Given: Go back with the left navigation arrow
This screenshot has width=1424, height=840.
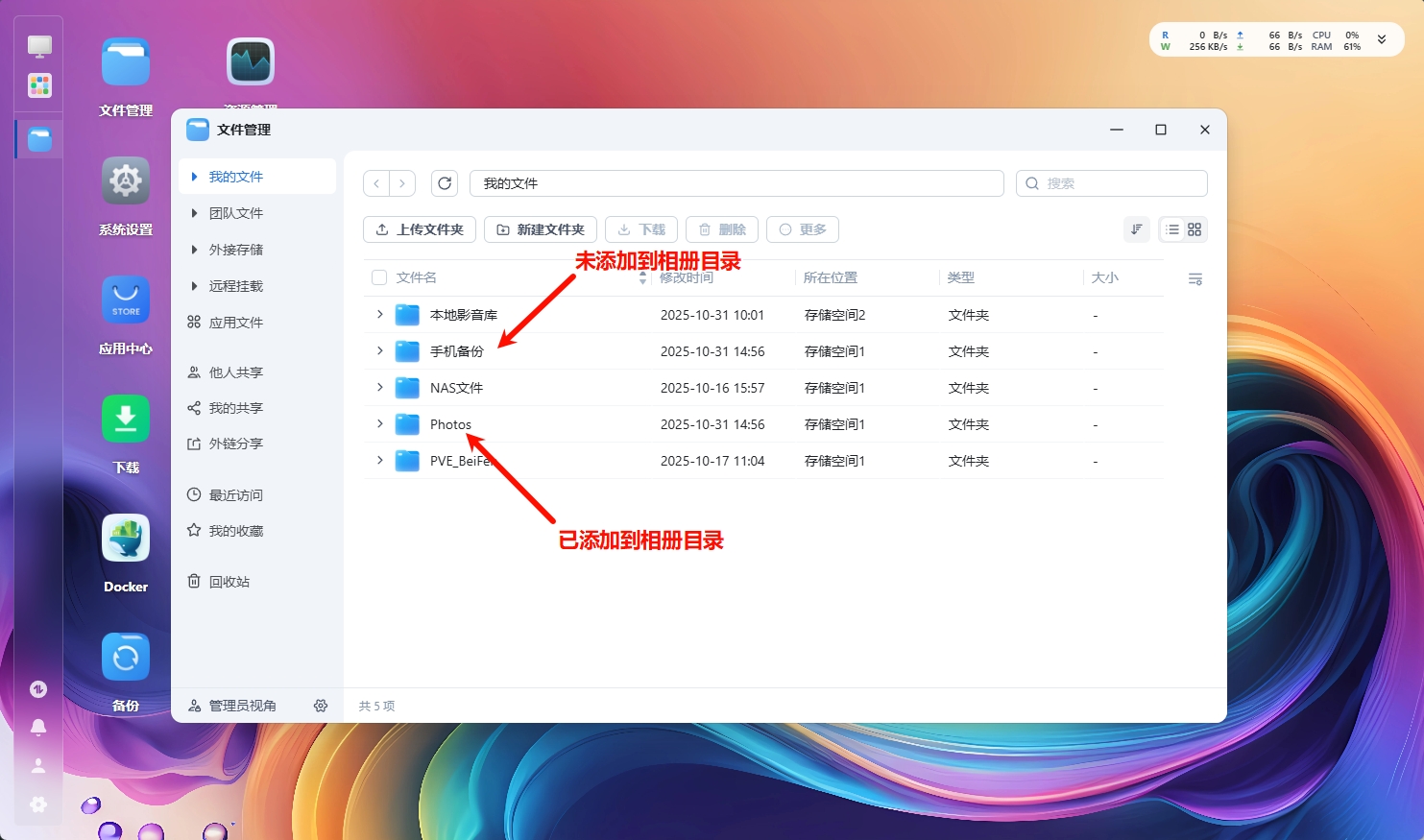Looking at the screenshot, I should click(376, 183).
